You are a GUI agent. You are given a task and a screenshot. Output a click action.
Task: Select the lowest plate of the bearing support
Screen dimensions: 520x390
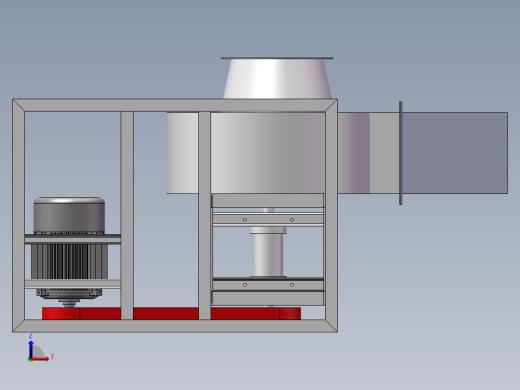click(x=268, y=298)
